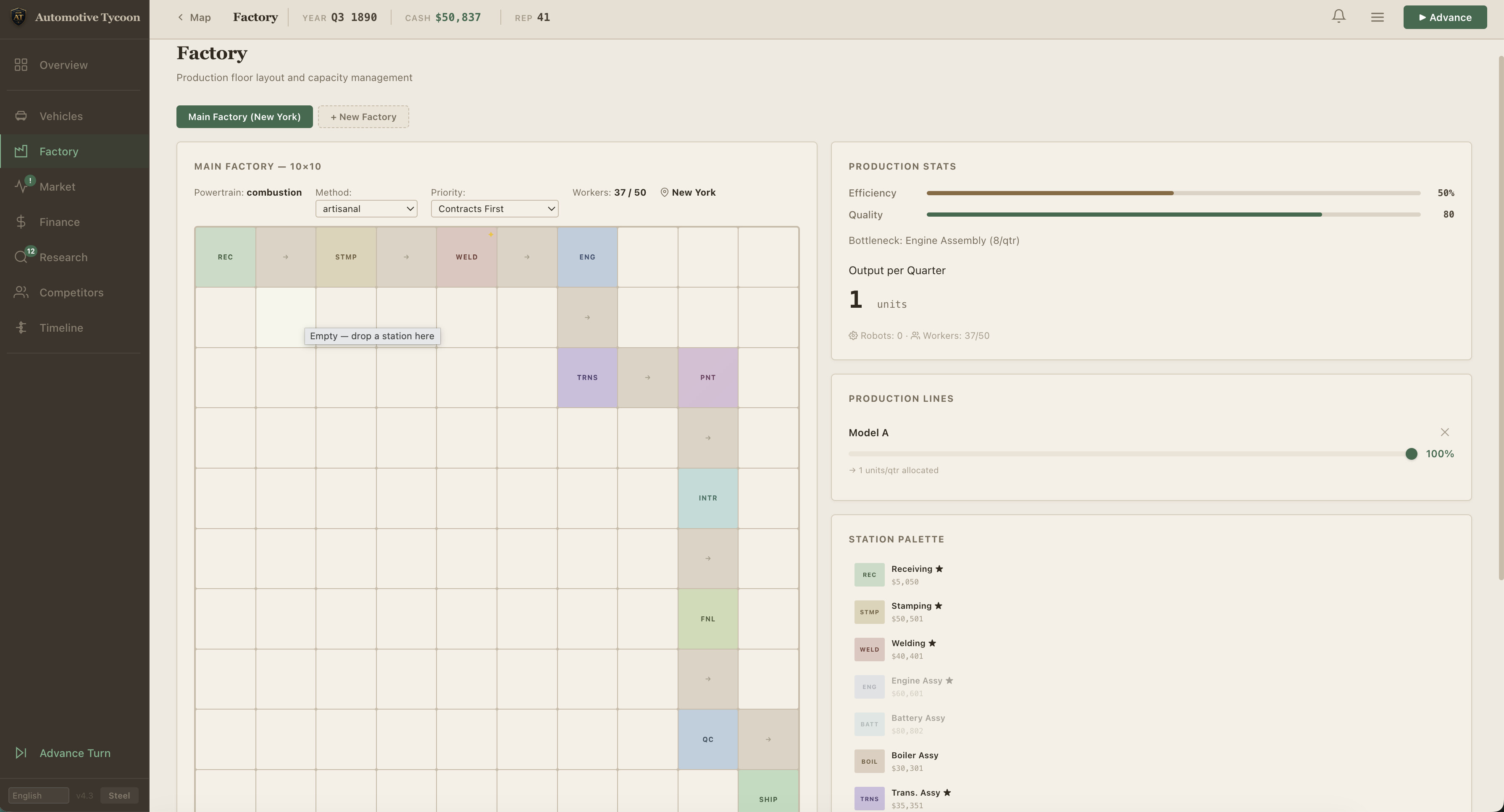Select Main Factory (New York) tab
Viewport: 1504px width, 812px height.
pos(245,117)
